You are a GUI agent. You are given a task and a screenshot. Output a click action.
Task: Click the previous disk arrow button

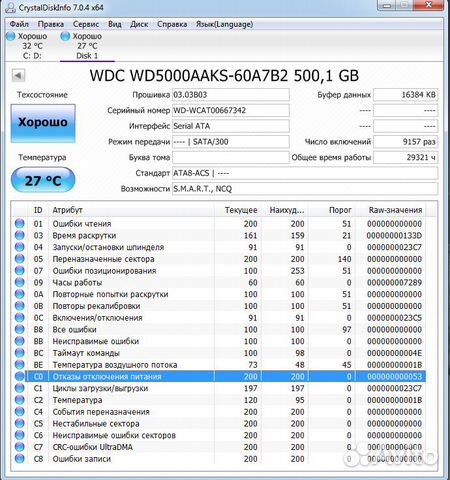click(x=19, y=75)
